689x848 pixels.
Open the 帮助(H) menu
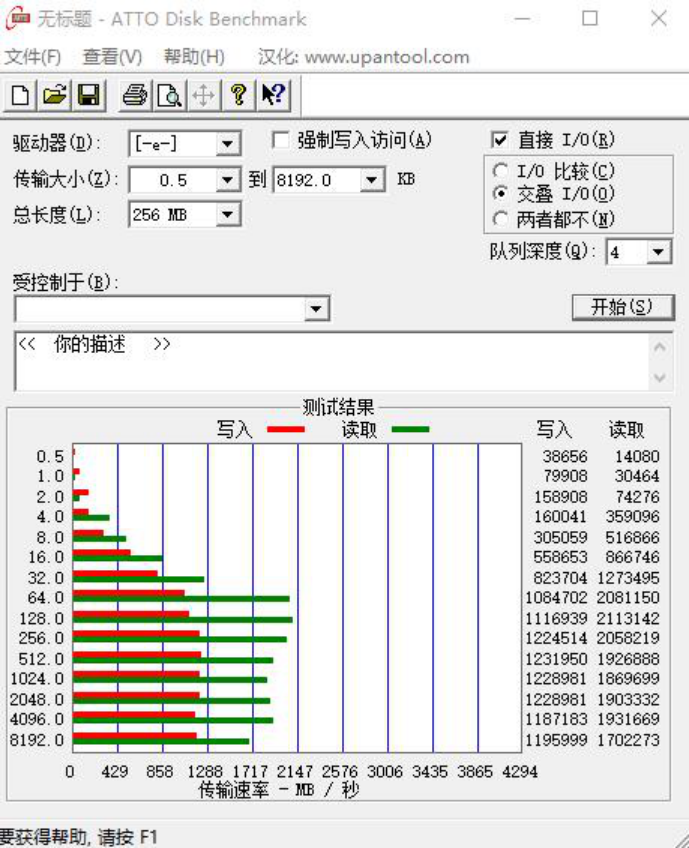194,57
